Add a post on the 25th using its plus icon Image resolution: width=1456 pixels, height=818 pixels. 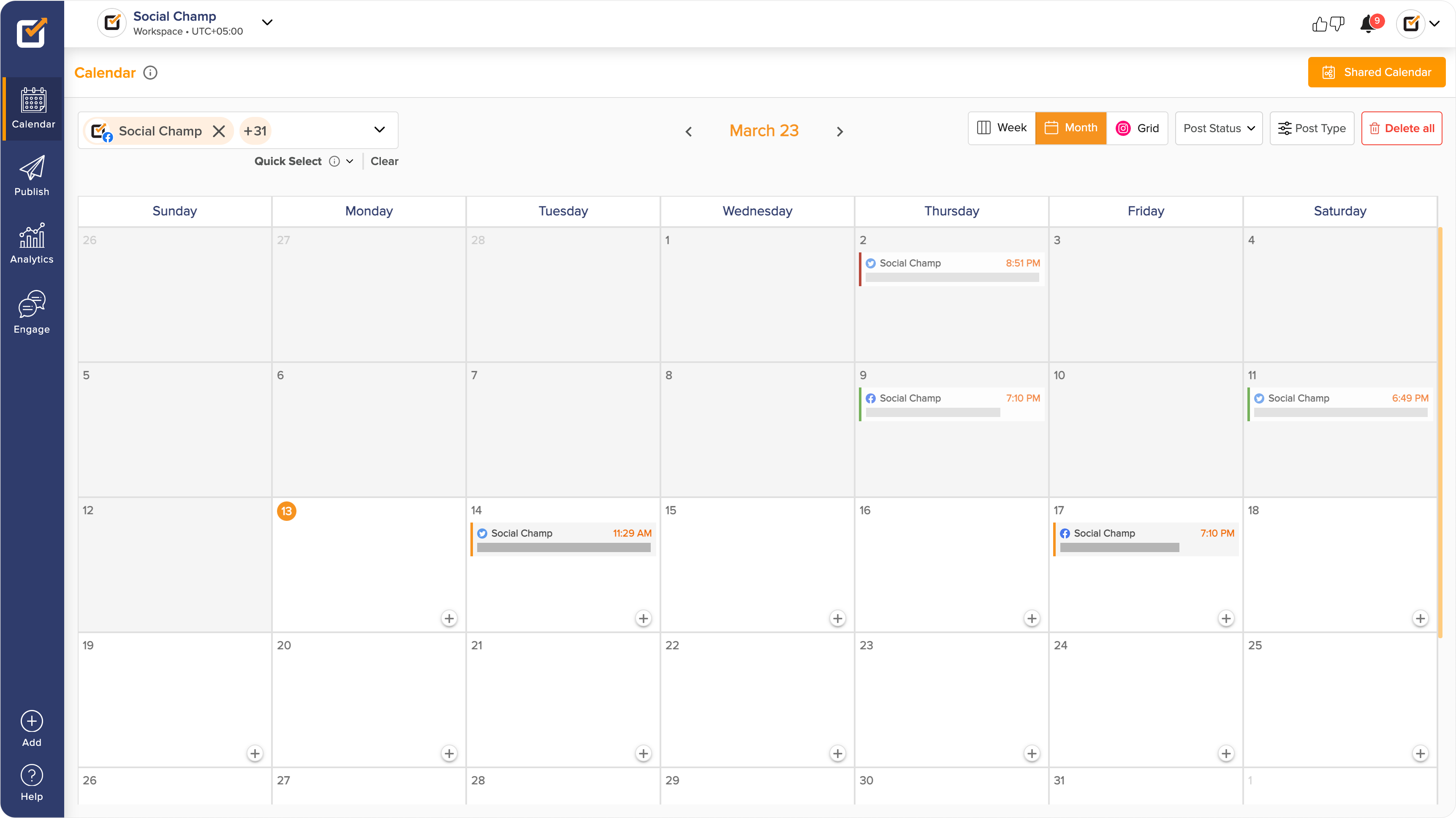[x=1421, y=753]
